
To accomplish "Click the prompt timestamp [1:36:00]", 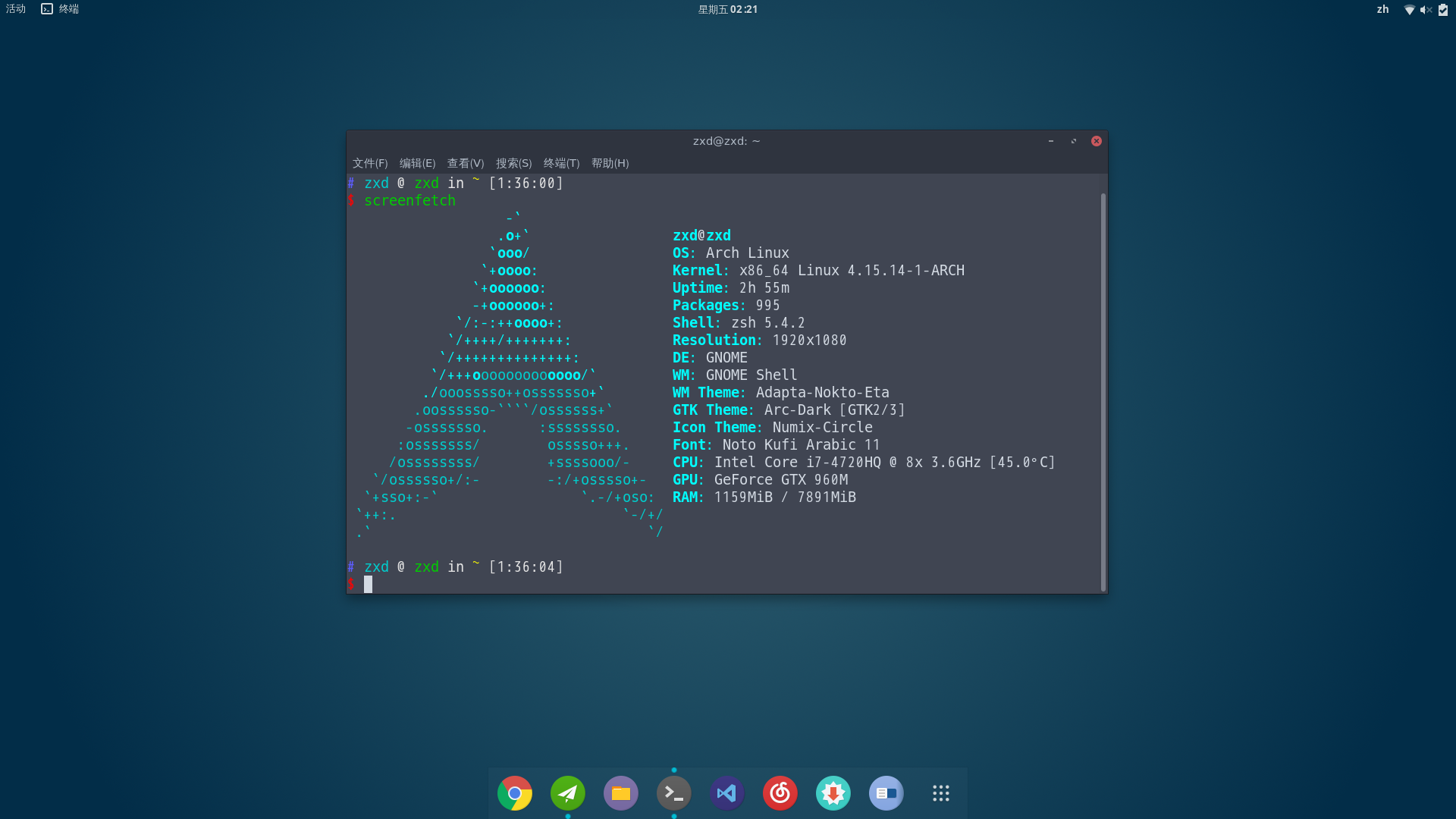I will tap(526, 184).
